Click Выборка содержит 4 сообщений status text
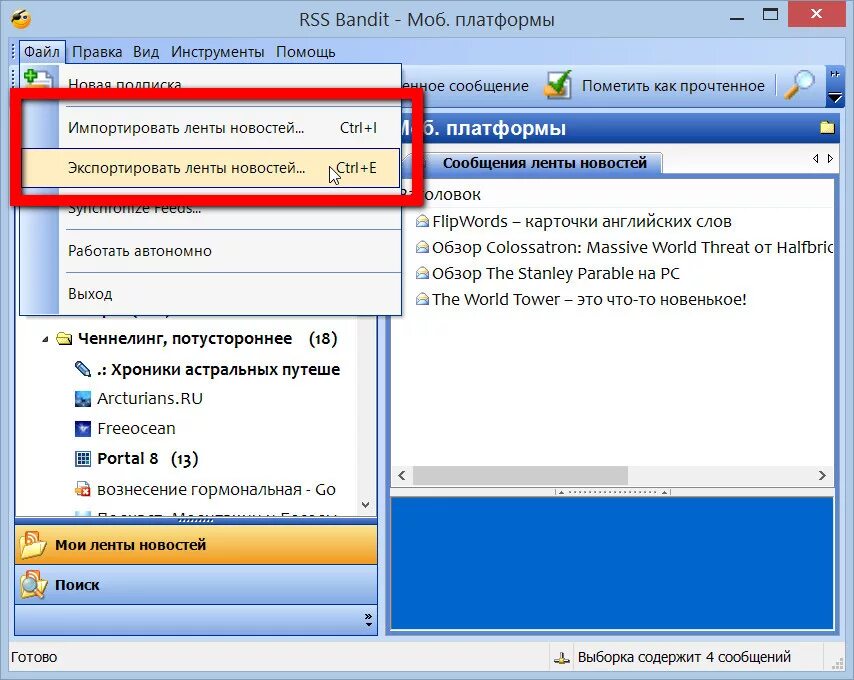 (x=684, y=657)
